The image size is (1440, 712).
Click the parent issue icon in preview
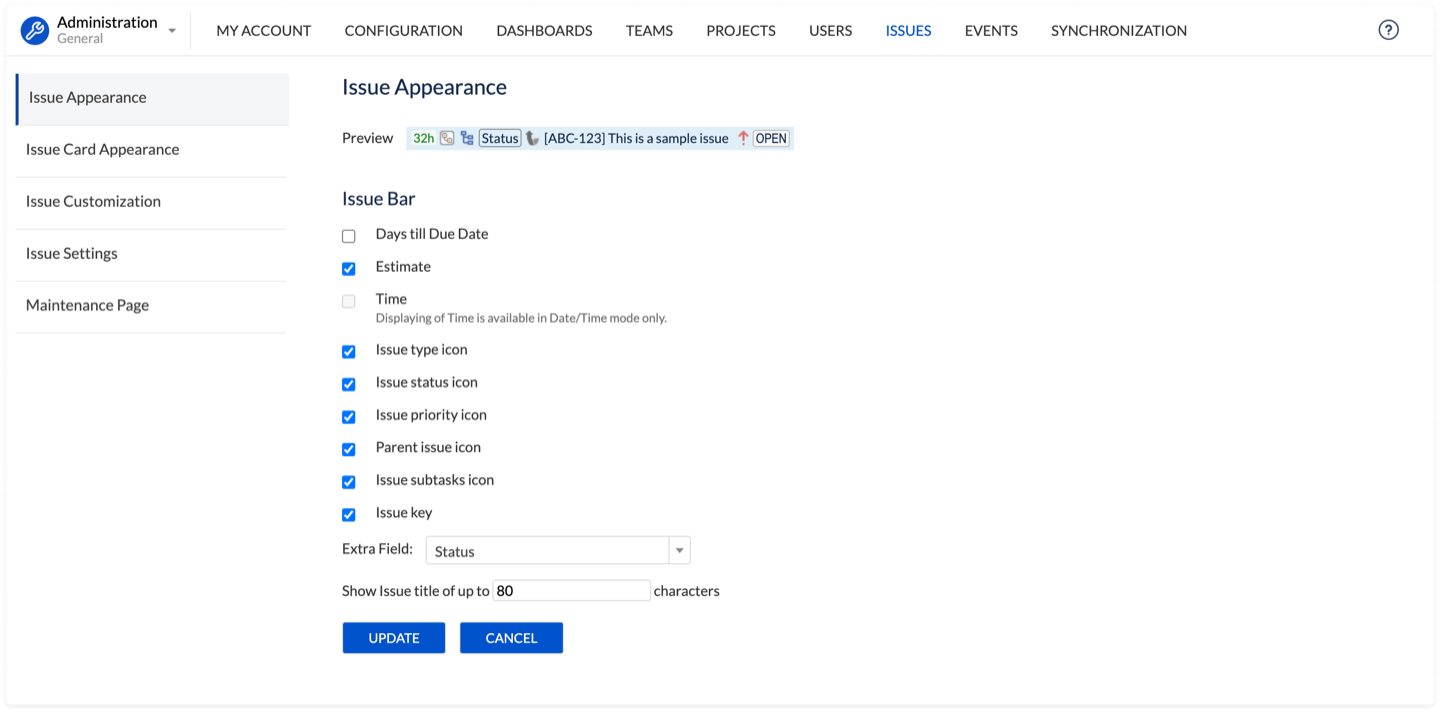(x=447, y=138)
